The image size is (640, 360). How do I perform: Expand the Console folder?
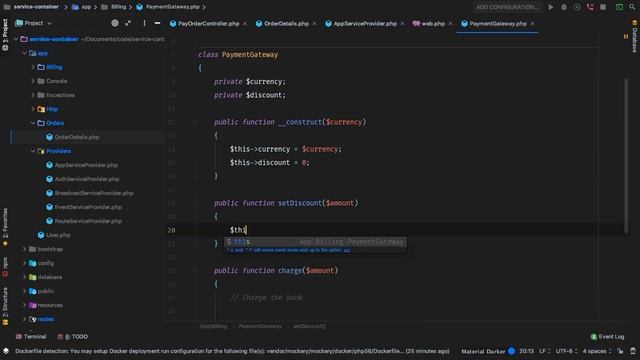[x=33, y=81]
